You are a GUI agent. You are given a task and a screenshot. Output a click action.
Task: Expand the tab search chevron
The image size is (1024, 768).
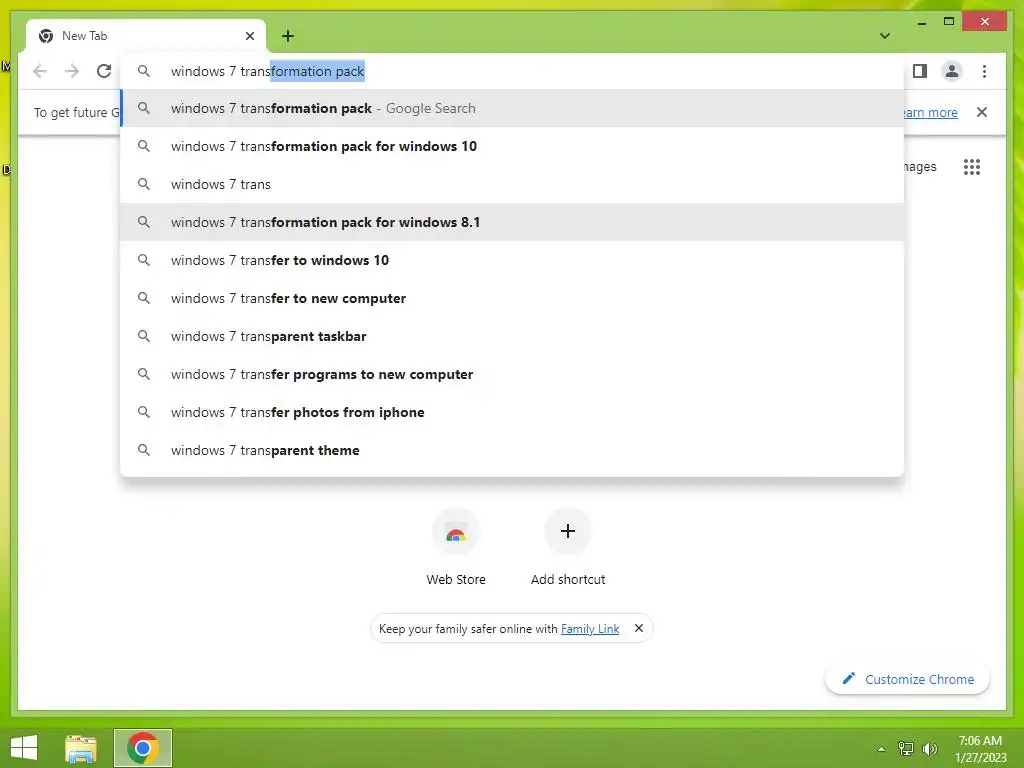(x=885, y=36)
